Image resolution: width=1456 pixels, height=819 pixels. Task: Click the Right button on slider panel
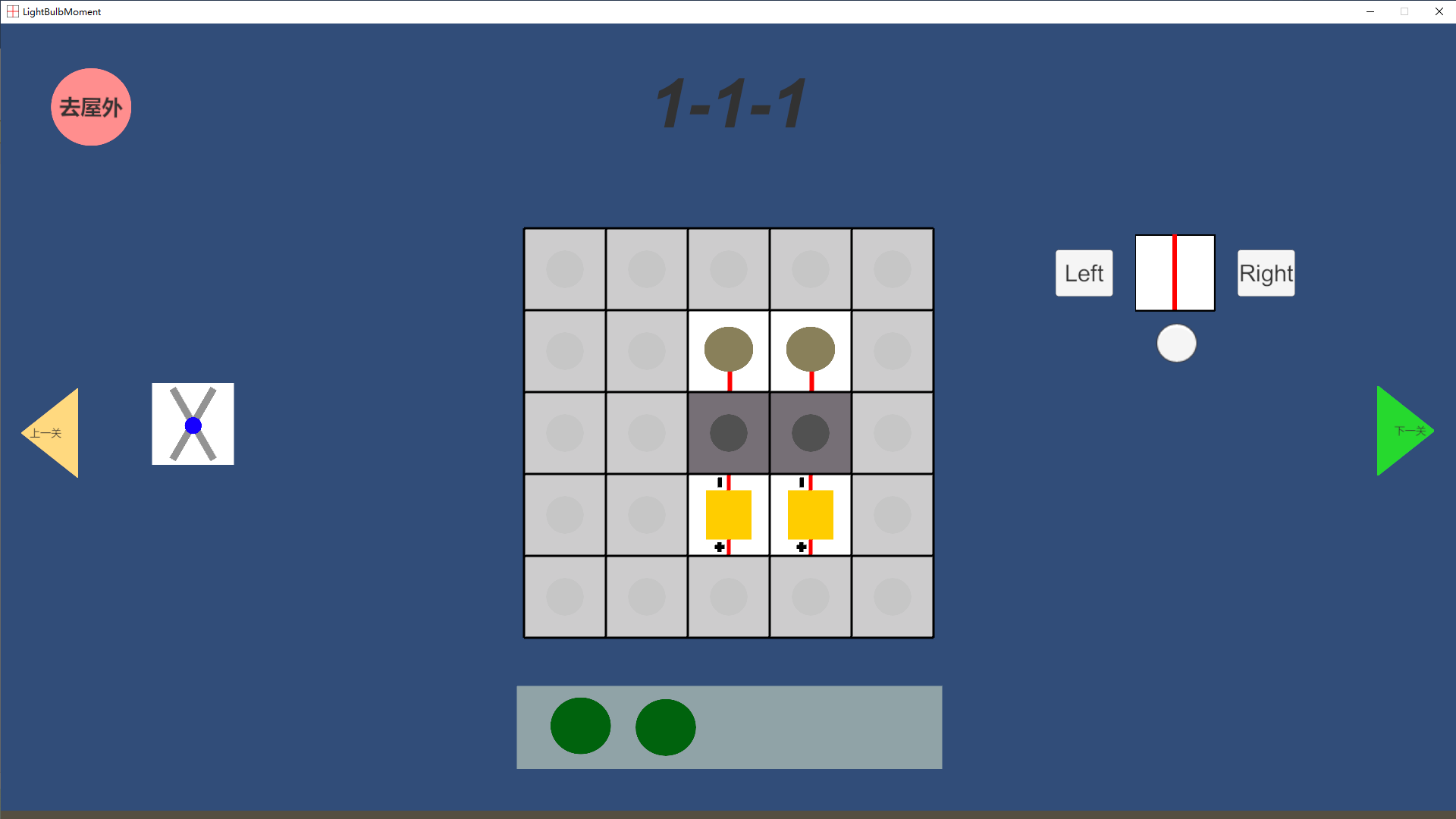(x=1265, y=272)
